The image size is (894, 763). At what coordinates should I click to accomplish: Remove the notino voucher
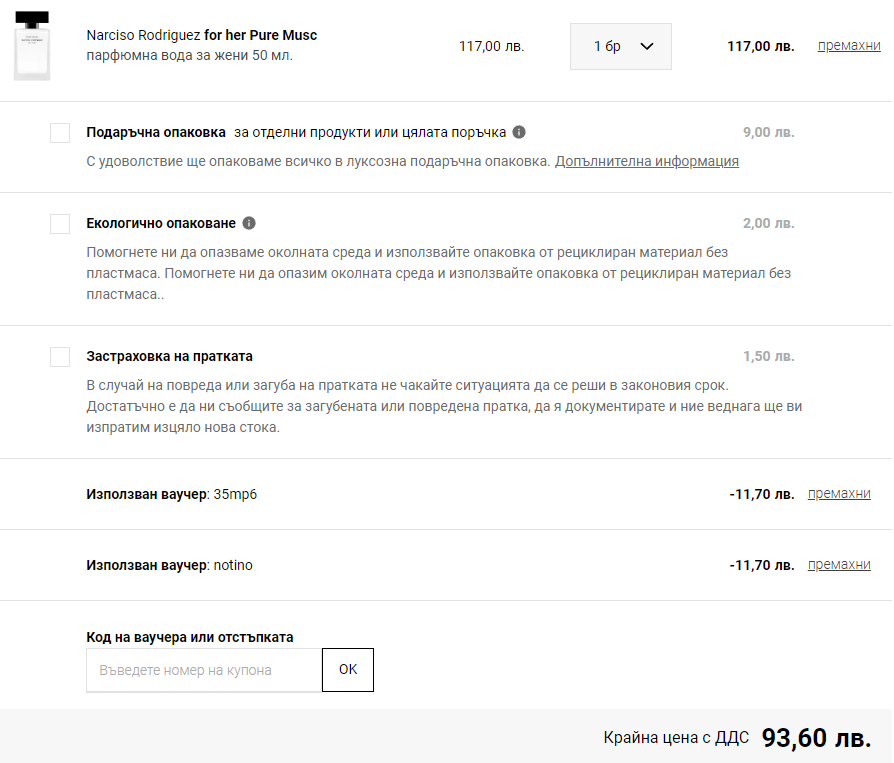coord(839,565)
